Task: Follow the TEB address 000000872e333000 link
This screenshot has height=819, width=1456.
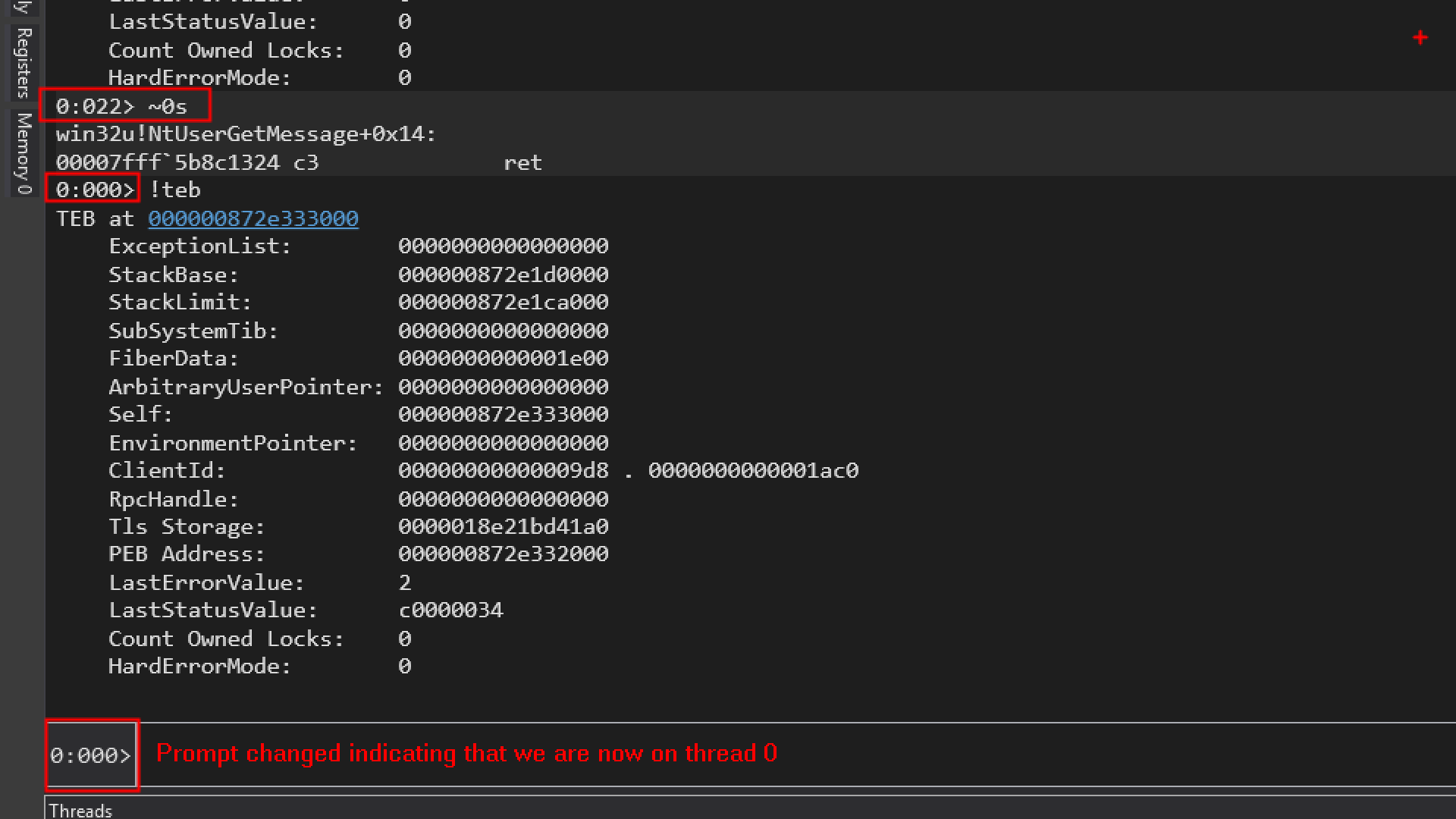Action: (x=253, y=219)
